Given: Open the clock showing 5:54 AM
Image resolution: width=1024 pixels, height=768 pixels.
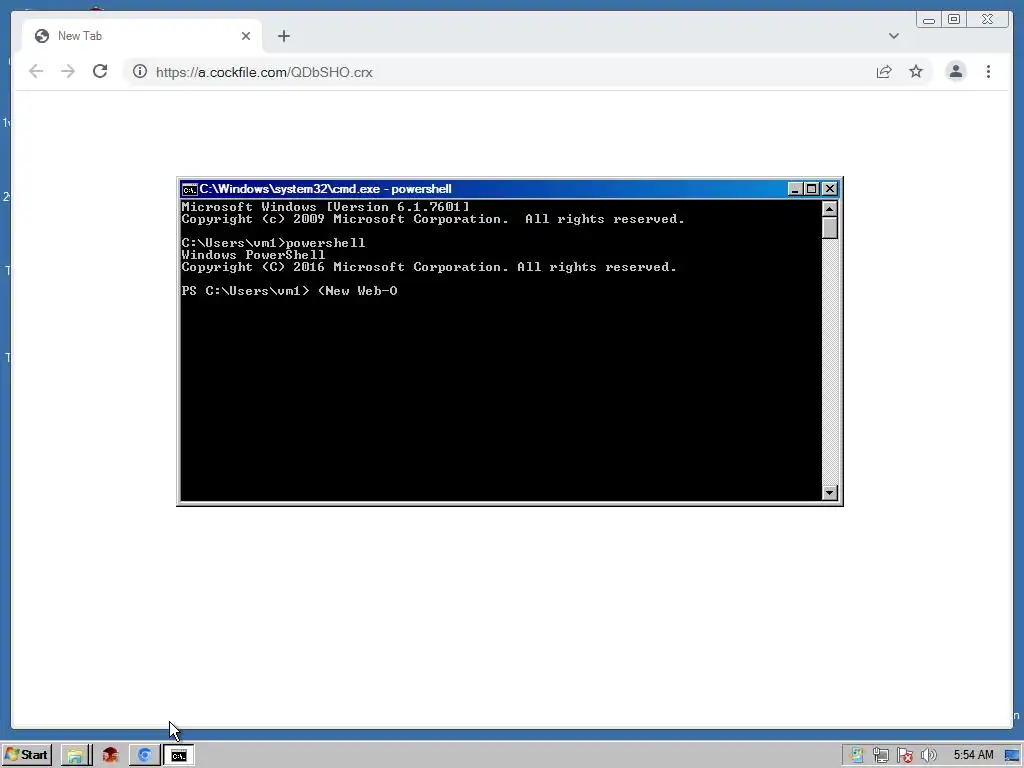Looking at the screenshot, I should pyautogui.click(x=973, y=755).
